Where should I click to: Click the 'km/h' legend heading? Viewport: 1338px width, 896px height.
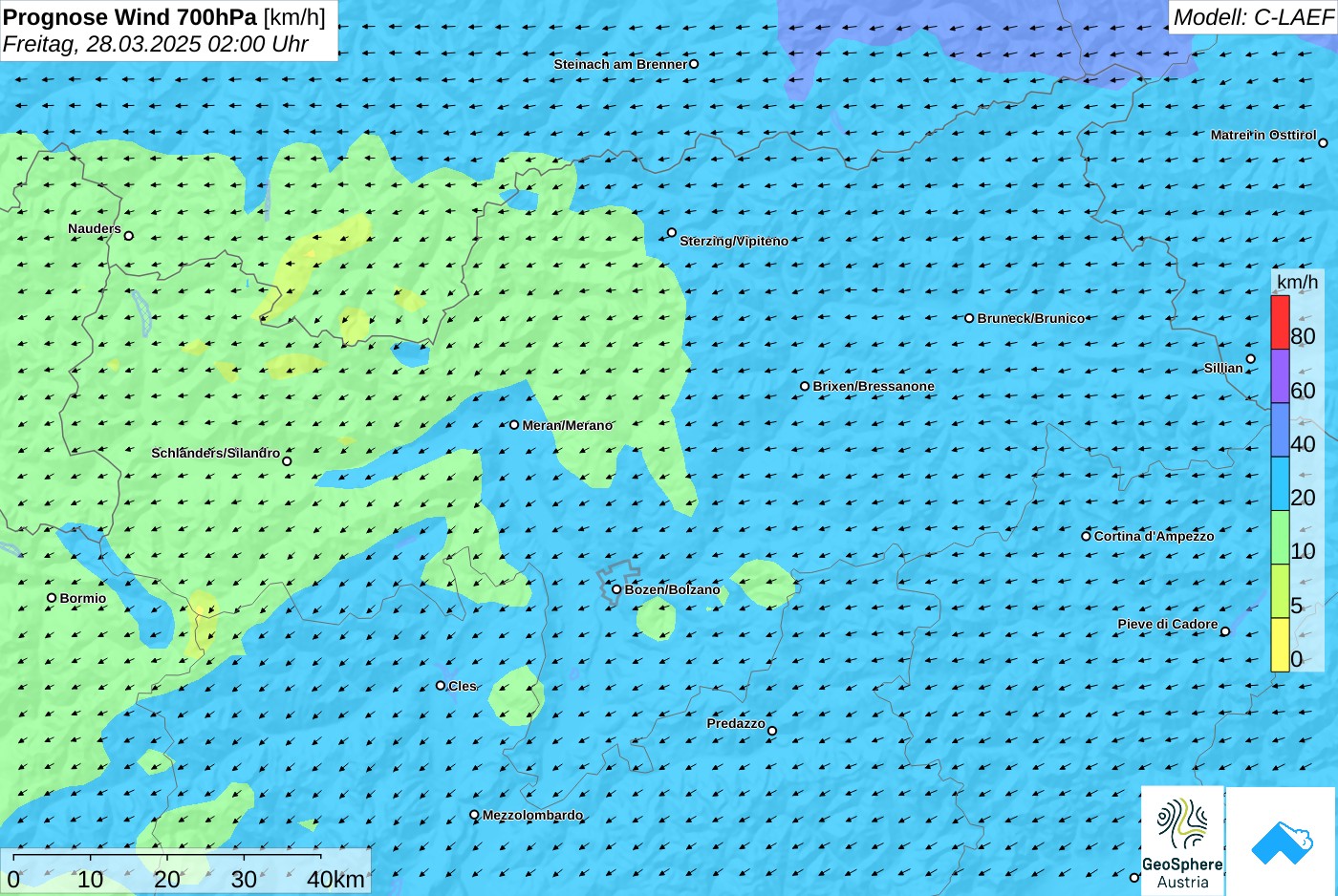[1297, 282]
